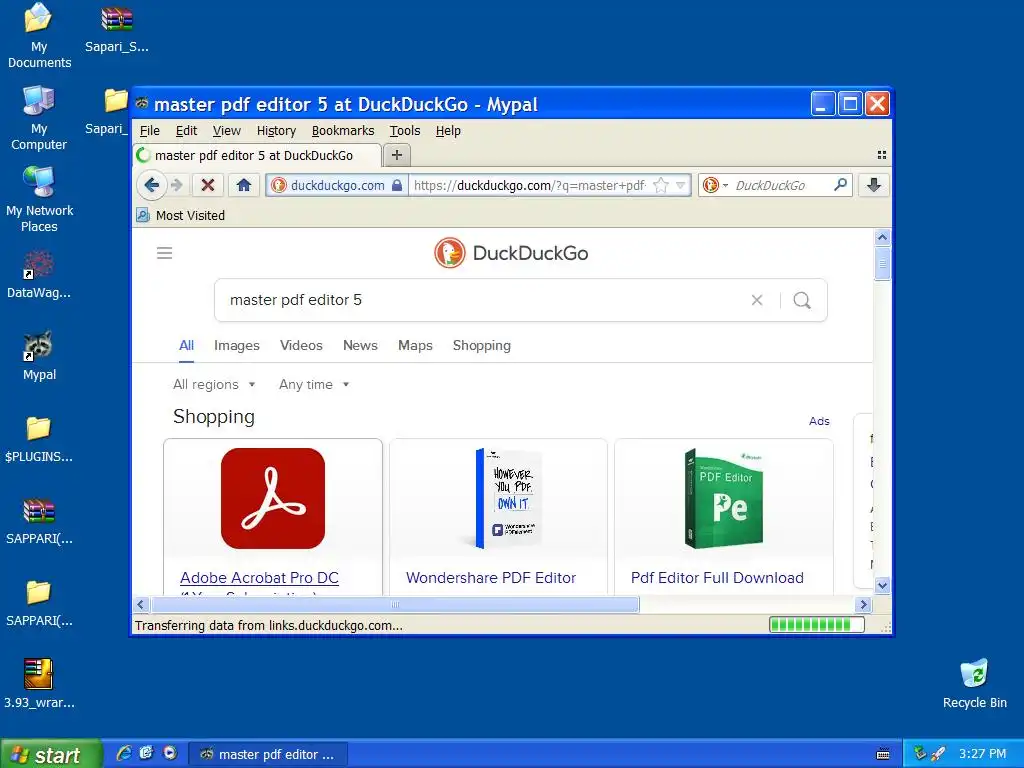Switch to the Shopping results tab
Image resolution: width=1024 pixels, height=768 pixels.
pos(482,345)
